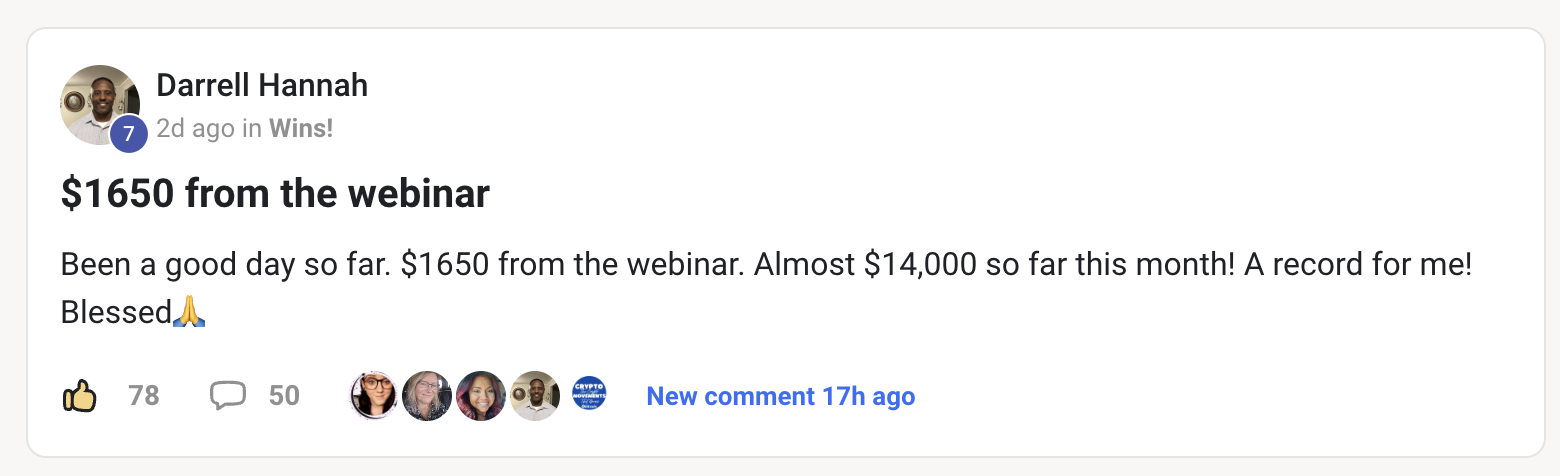Click the word Blessed in the post body
Screen dimensions: 1560x476
[116, 313]
